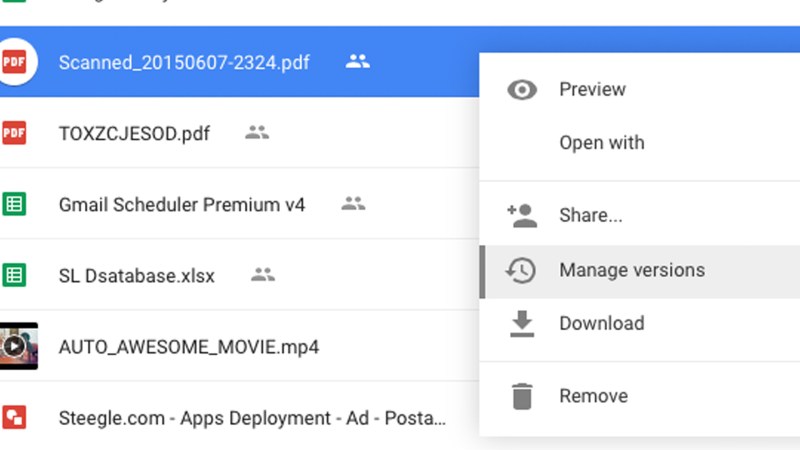Click shared icon beside Gmail Scheduler Premium v4
This screenshot has height=450, width=800.
click(353, 204)
